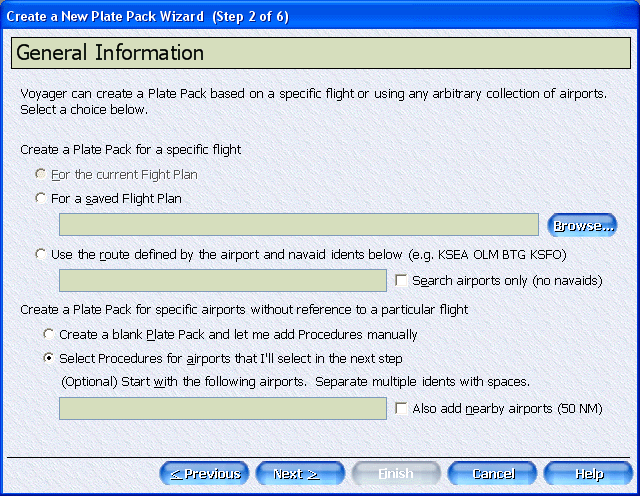Click the 'General Information' heading
Image resolution: width=640 pixels, height=496 pixels.
coord(110,53)
